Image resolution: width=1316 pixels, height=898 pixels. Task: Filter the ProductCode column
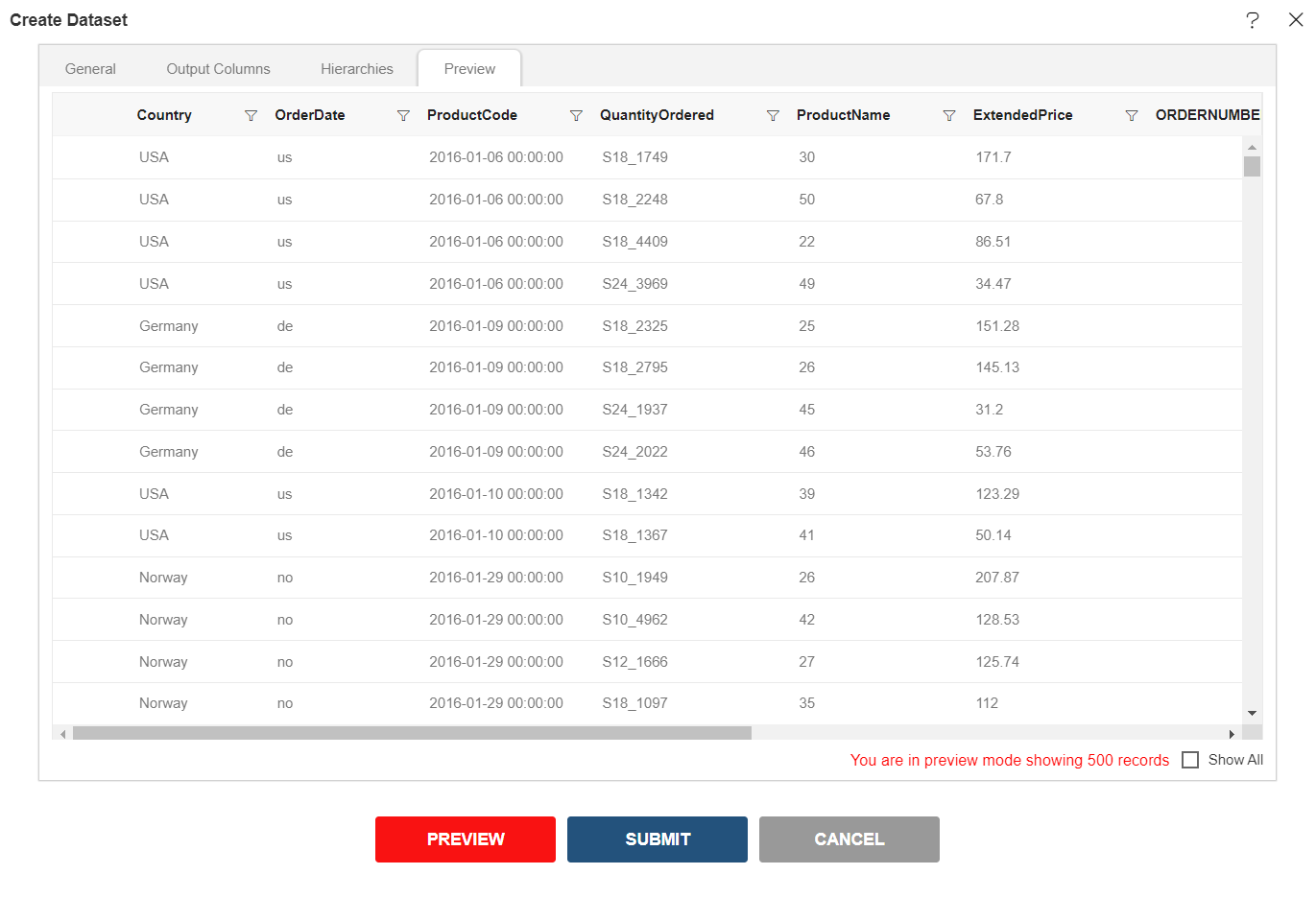[x=576, y=115]
